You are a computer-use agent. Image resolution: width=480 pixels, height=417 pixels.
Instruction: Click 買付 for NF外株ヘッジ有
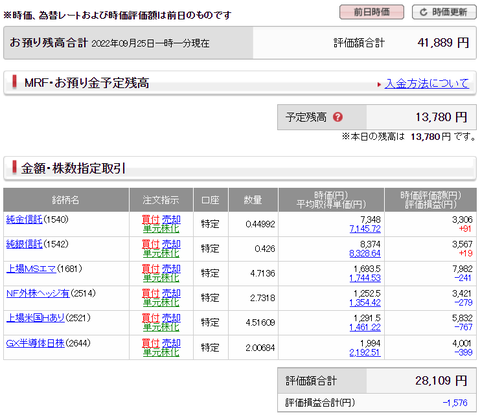(x=151, y=293)
